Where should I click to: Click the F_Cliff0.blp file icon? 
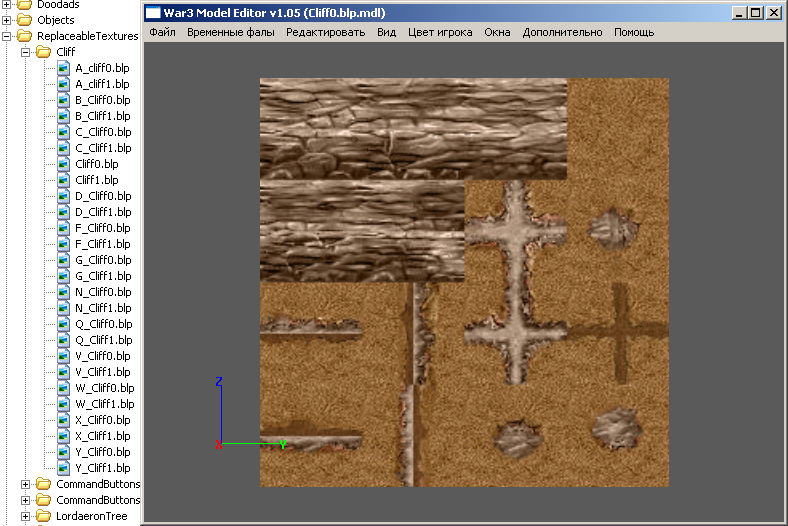tap(63, 228)
